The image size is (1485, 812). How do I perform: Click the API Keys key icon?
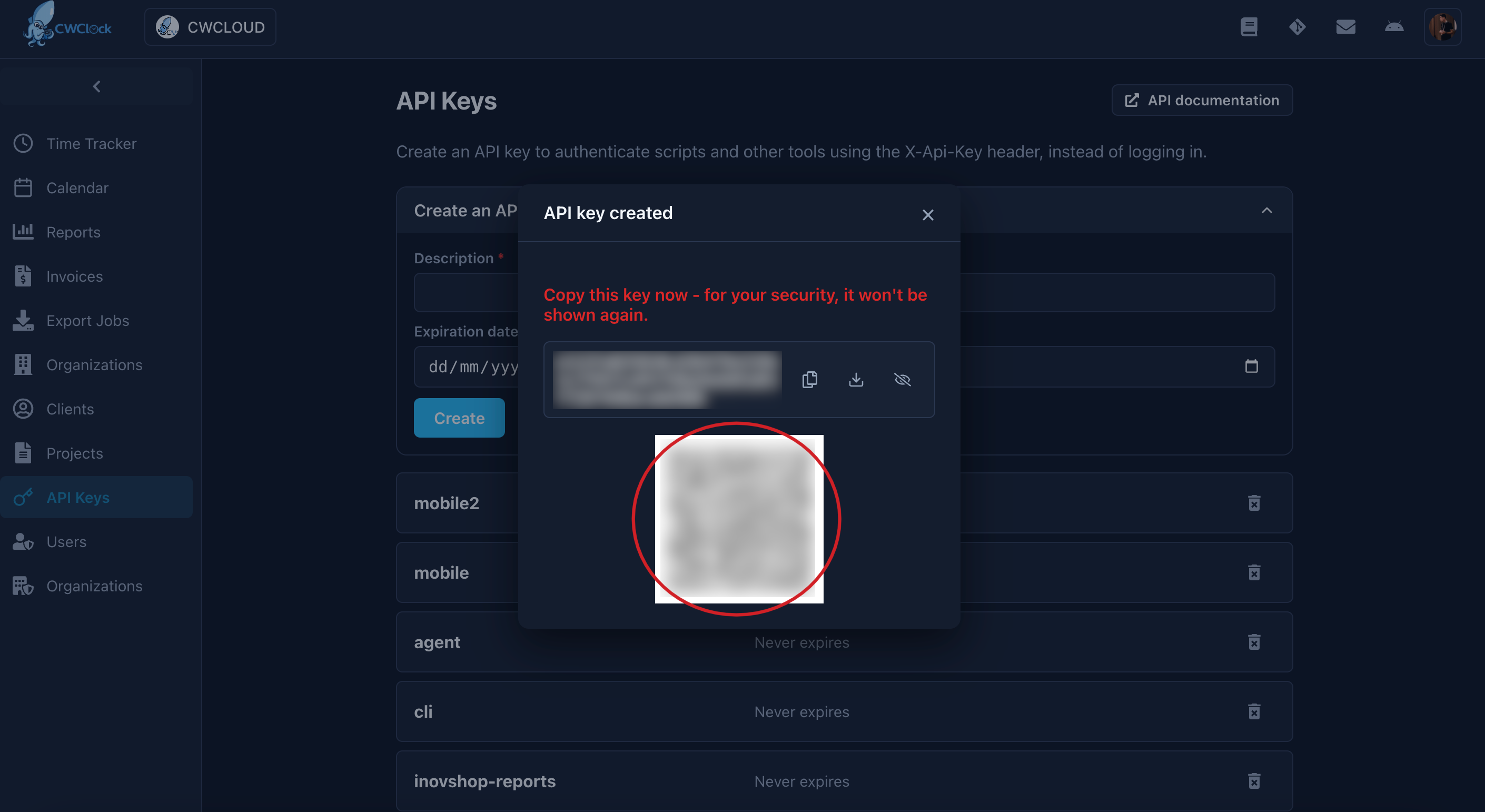pos(23,497)
